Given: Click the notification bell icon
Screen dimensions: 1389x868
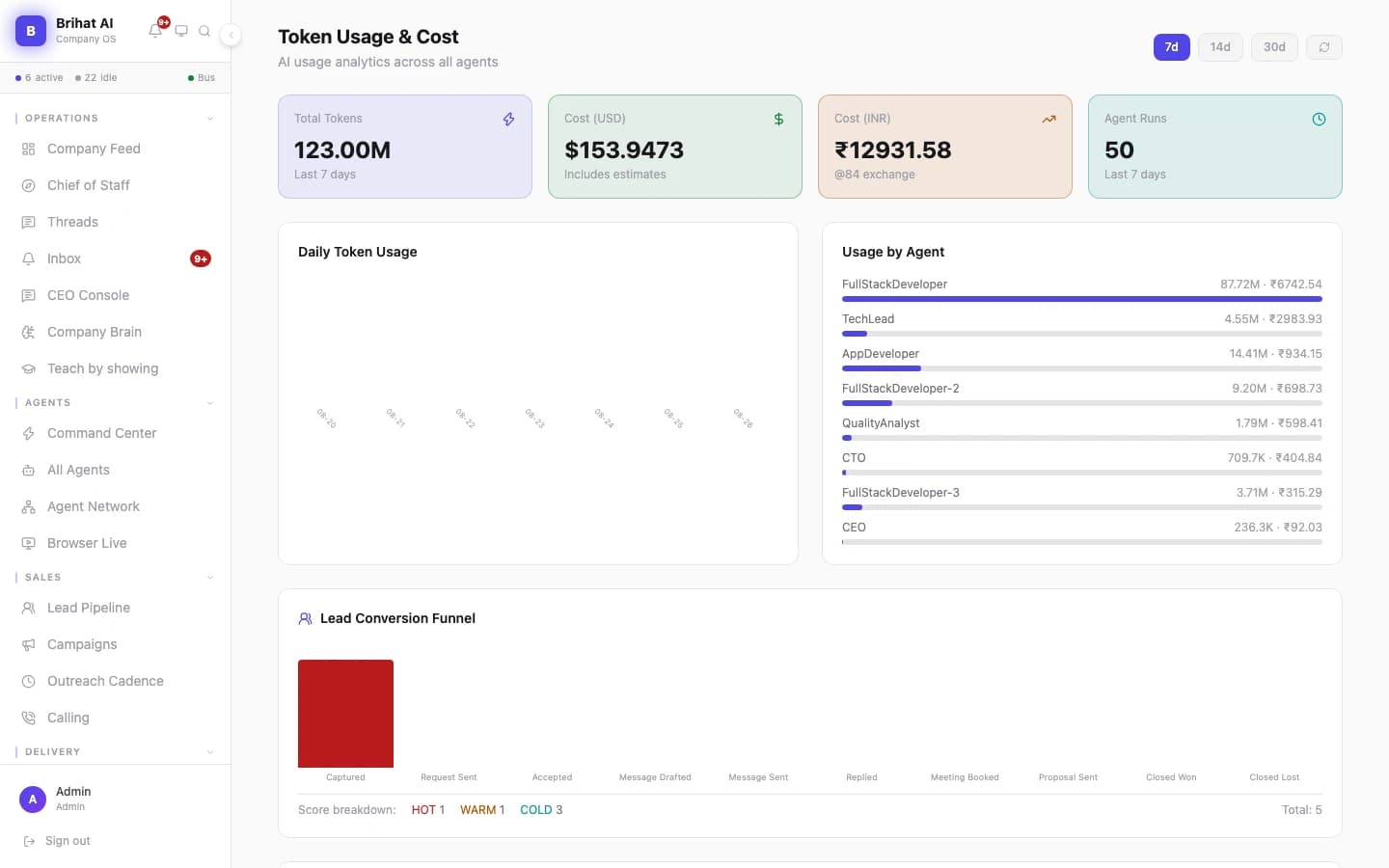Looking at the screenshot, I should [x=155, y=31].
